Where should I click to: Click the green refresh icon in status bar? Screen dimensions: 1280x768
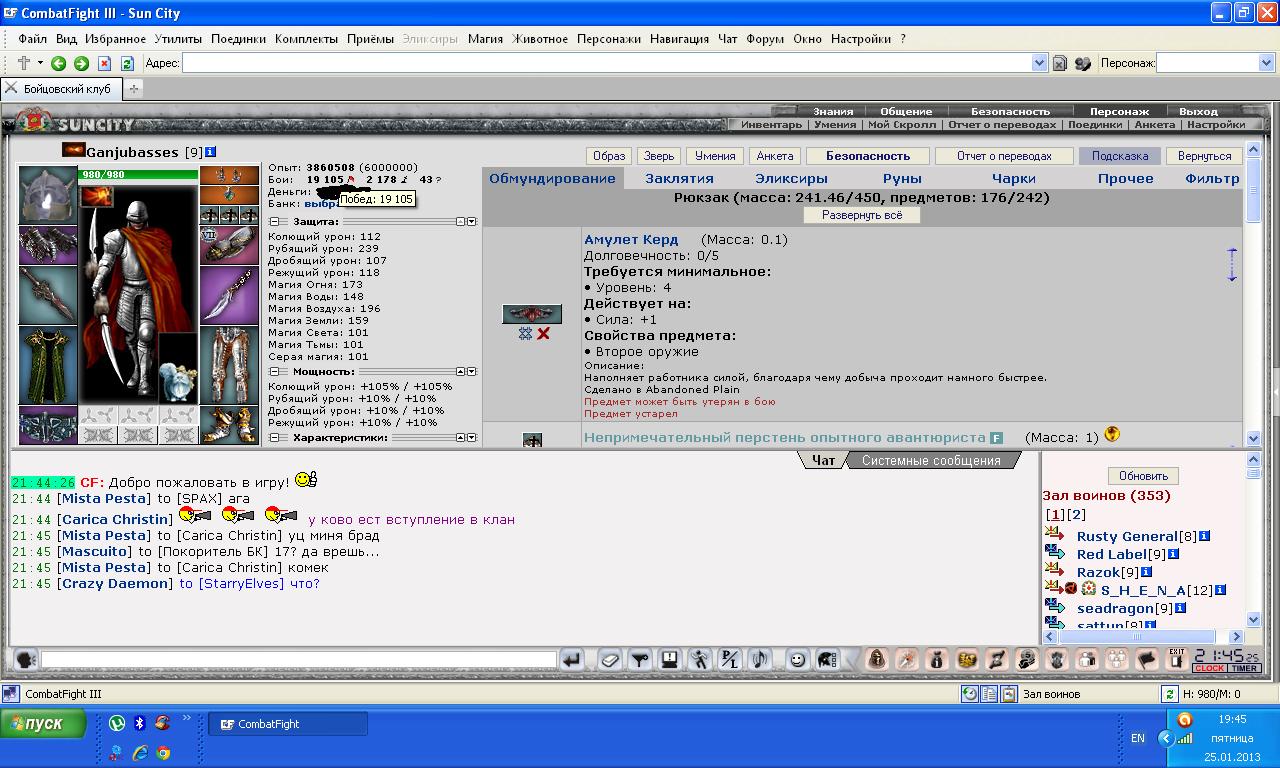point(1169,694)
